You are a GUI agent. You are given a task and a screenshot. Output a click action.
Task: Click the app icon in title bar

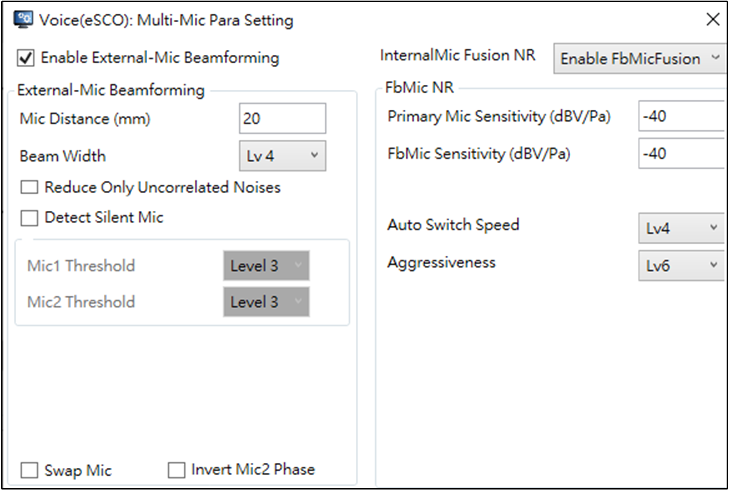[x=23, y=20]
